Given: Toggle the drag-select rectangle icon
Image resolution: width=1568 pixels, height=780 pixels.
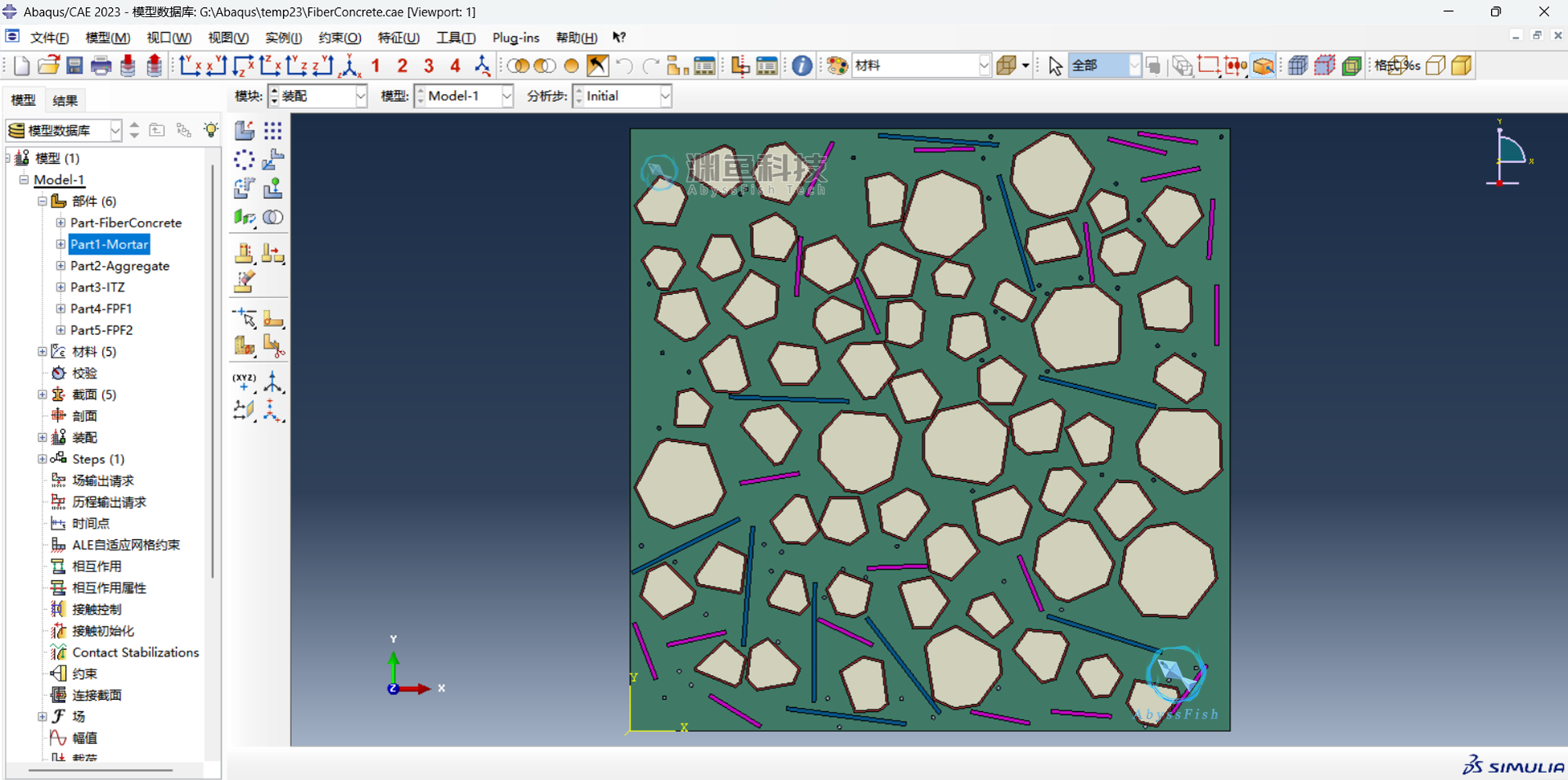Looking at the screenshot, I should coord(1209,66).
